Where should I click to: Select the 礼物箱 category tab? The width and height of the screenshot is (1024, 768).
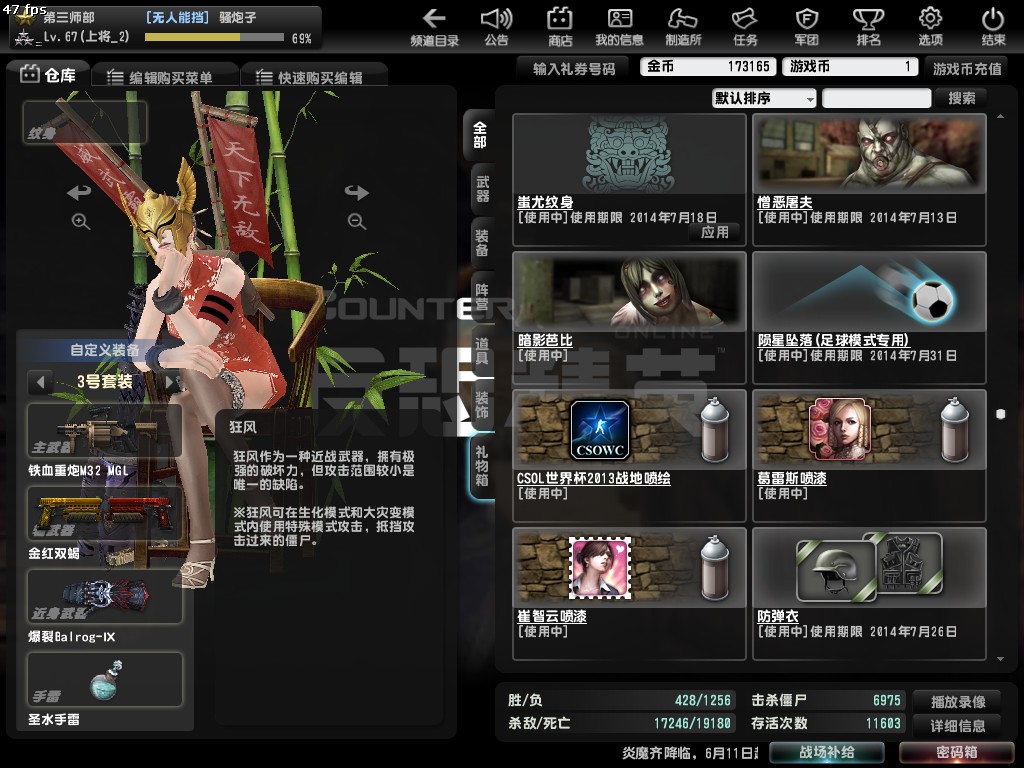pyautogui.click(x=482, y=466)
